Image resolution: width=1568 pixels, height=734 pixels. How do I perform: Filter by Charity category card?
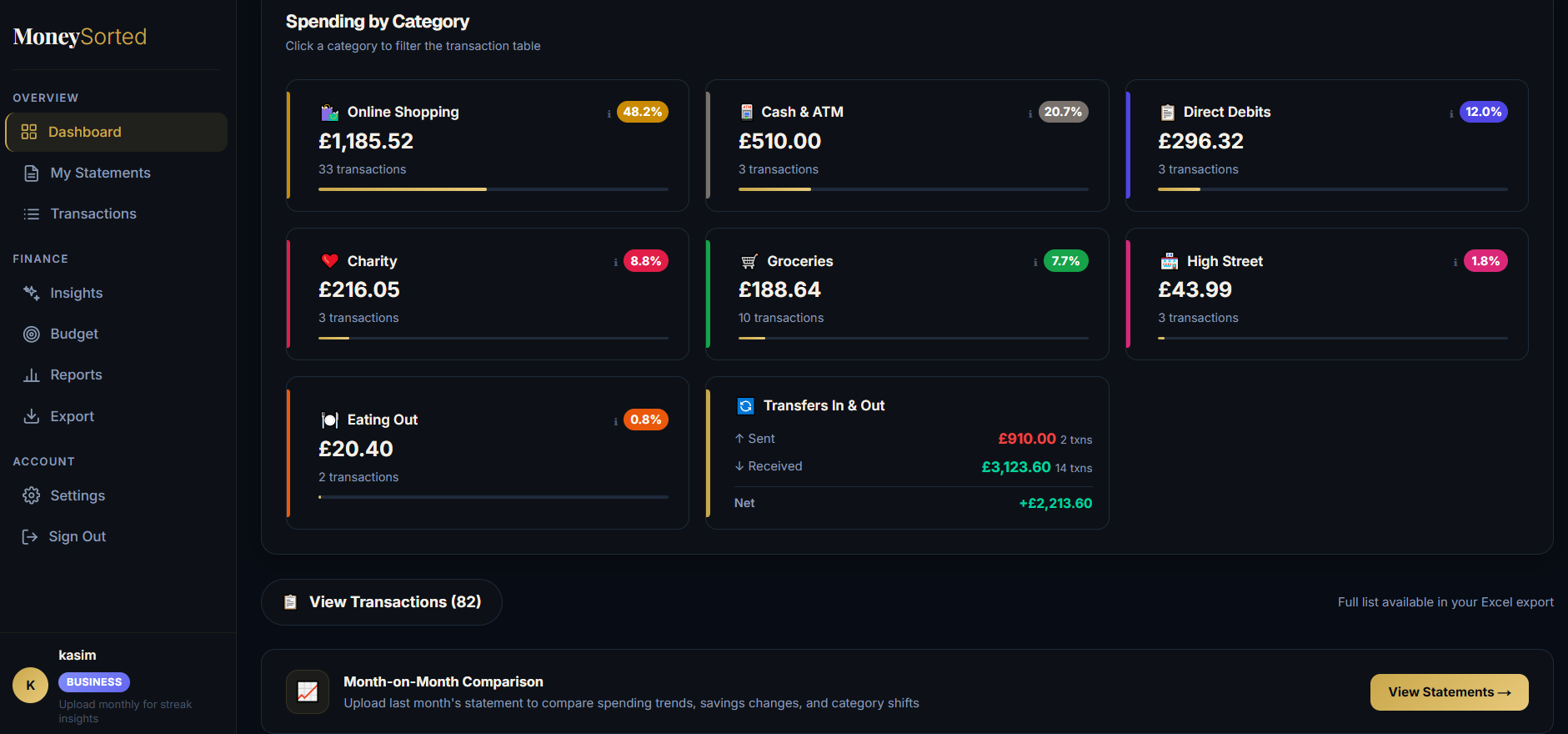(488, 294)
